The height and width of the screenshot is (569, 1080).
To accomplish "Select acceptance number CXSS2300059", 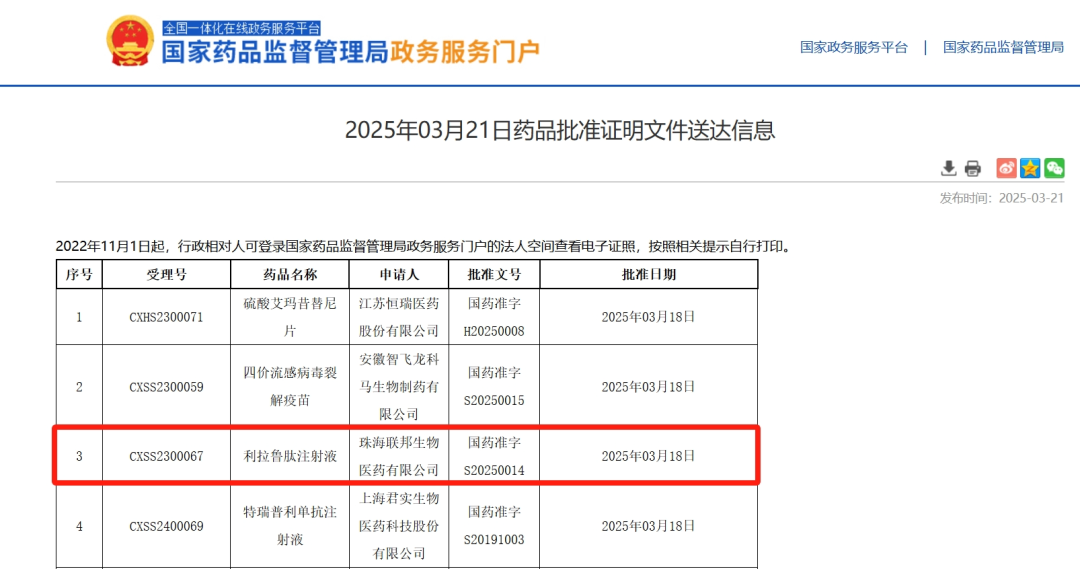I will tap(166, 387).
